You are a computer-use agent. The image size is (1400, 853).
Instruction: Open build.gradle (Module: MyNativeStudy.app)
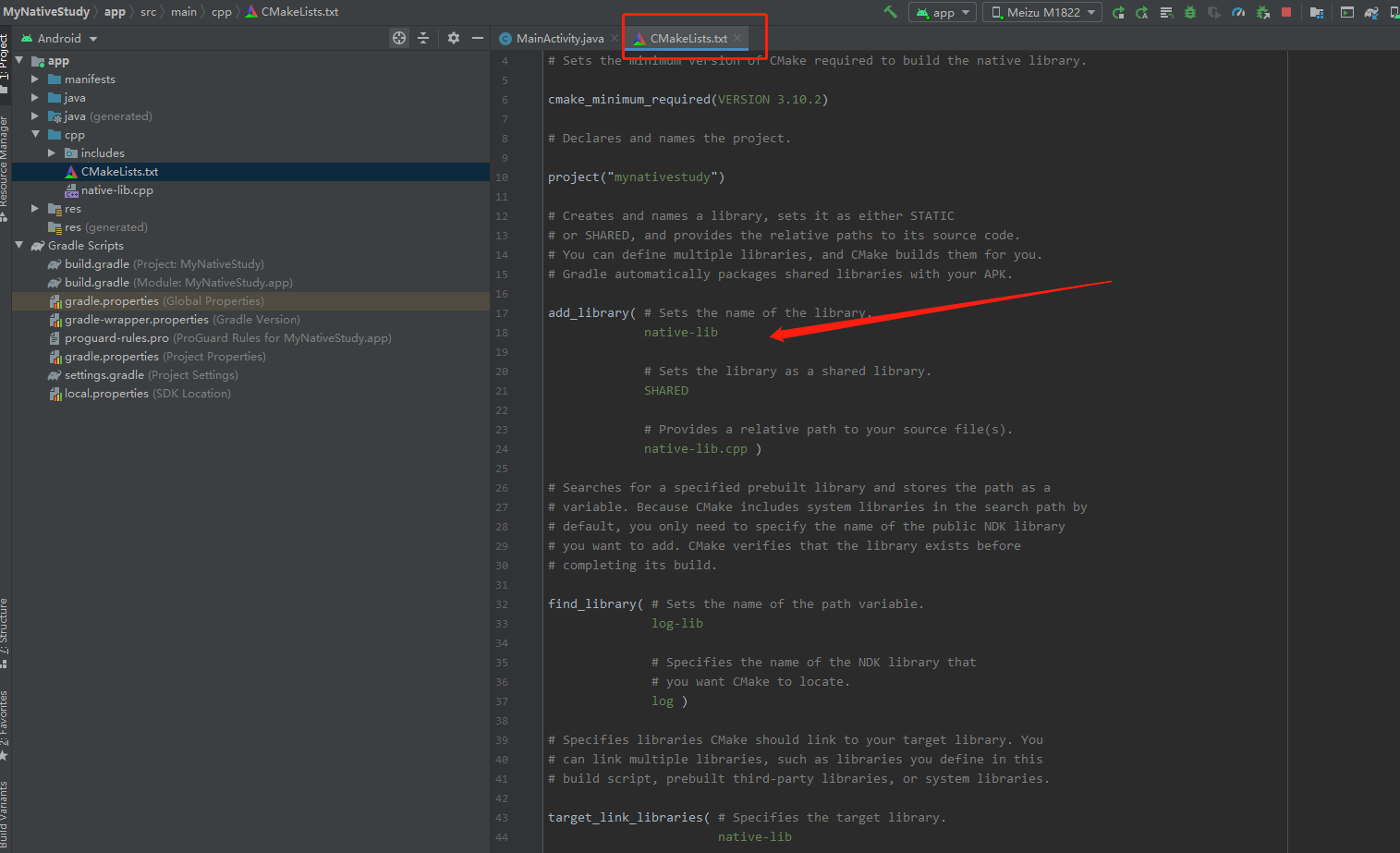coord(250,282)
